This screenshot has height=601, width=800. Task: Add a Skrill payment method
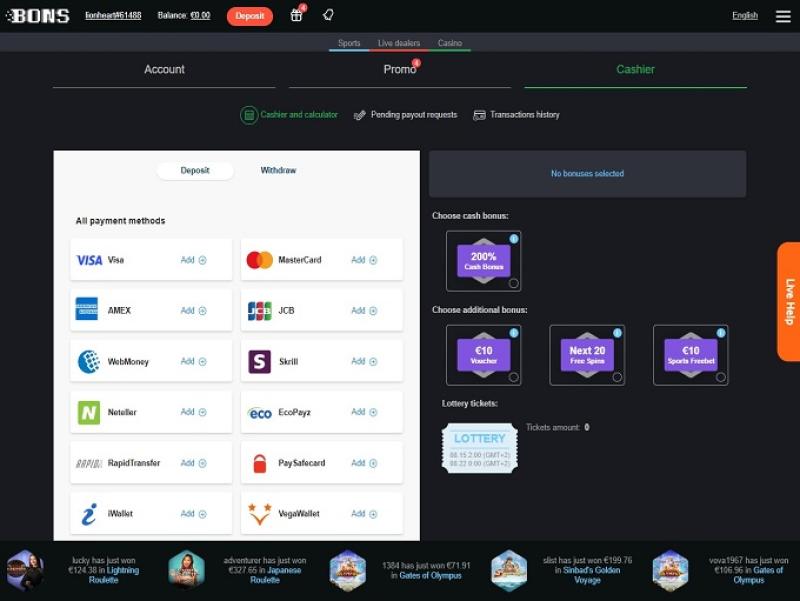tap(364, 361)
